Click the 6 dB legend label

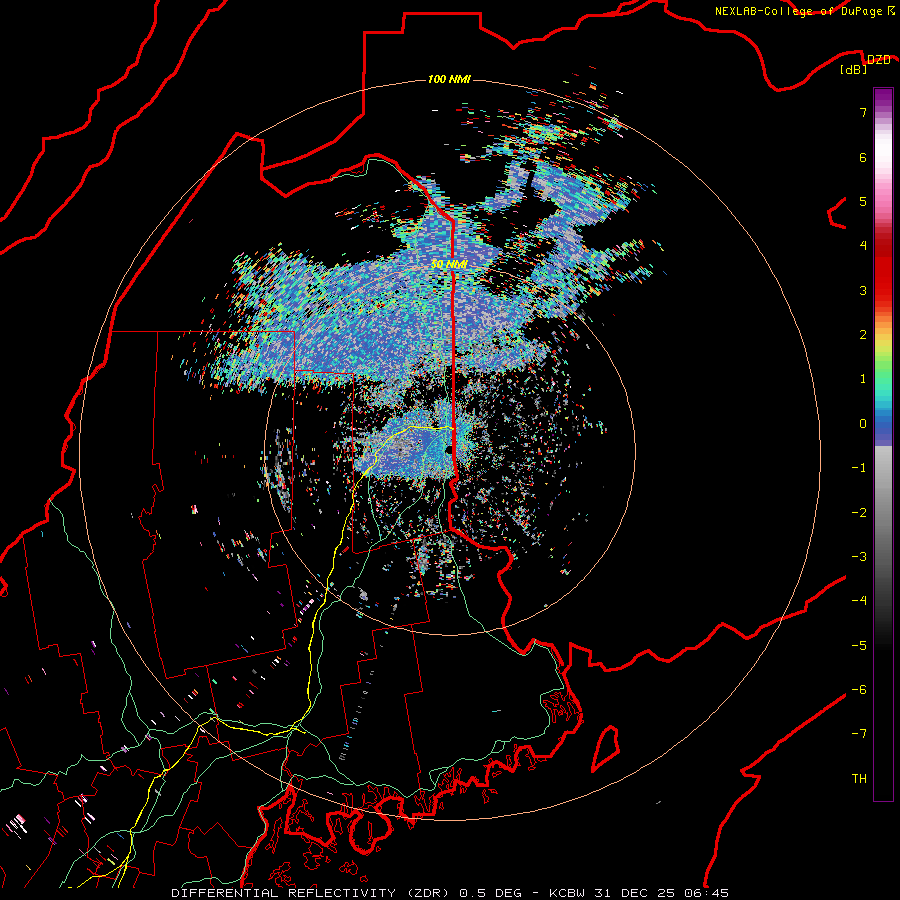pos(863,157)
